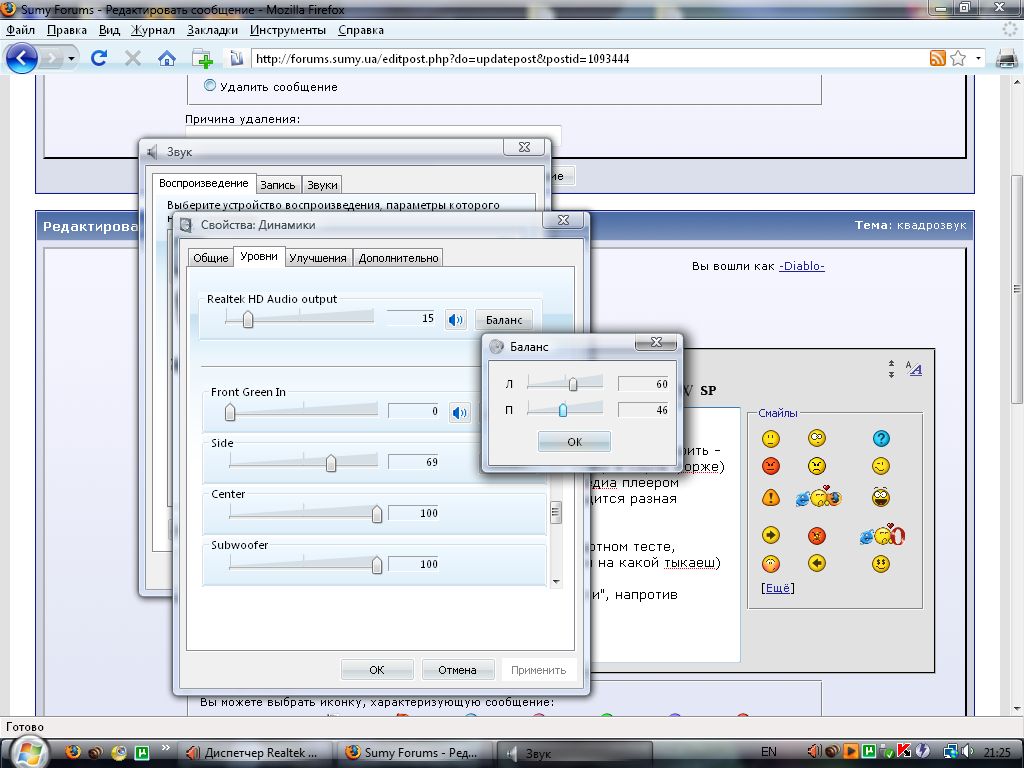Bookmark the page with the star icon

coord(957,58)
